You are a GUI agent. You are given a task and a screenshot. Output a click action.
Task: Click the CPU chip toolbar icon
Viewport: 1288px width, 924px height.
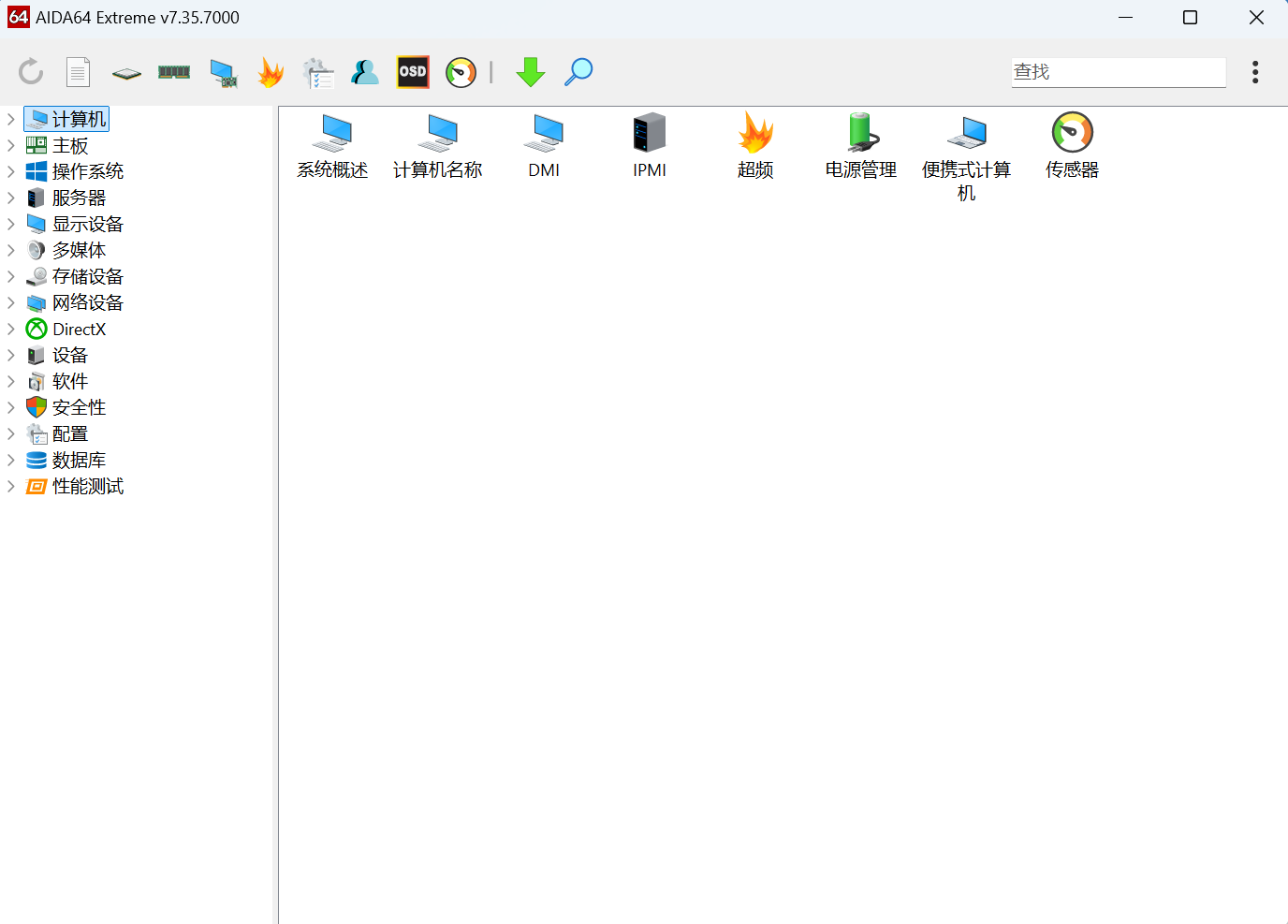(126, 73)
